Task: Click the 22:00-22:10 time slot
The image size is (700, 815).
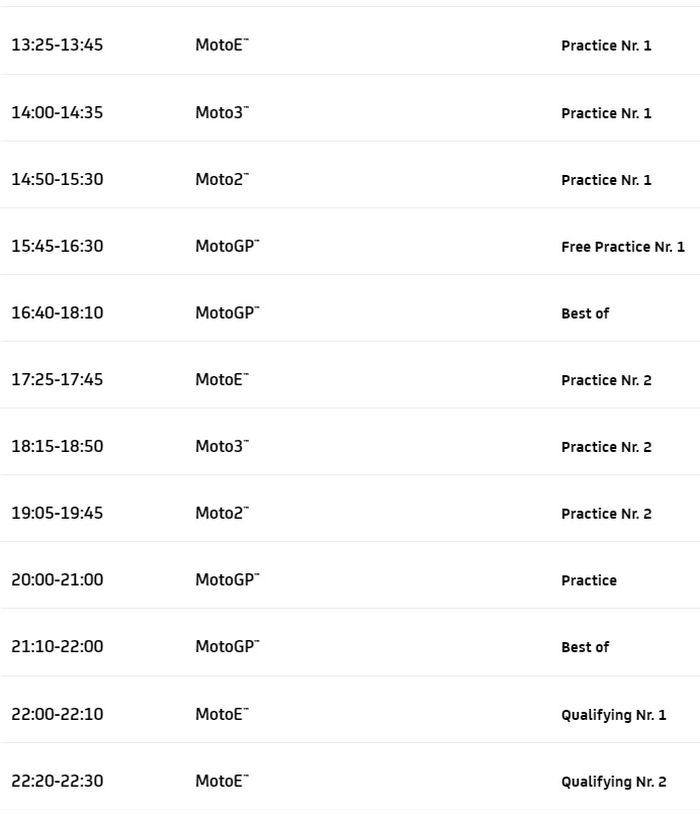Action: [x=57, y=714]
